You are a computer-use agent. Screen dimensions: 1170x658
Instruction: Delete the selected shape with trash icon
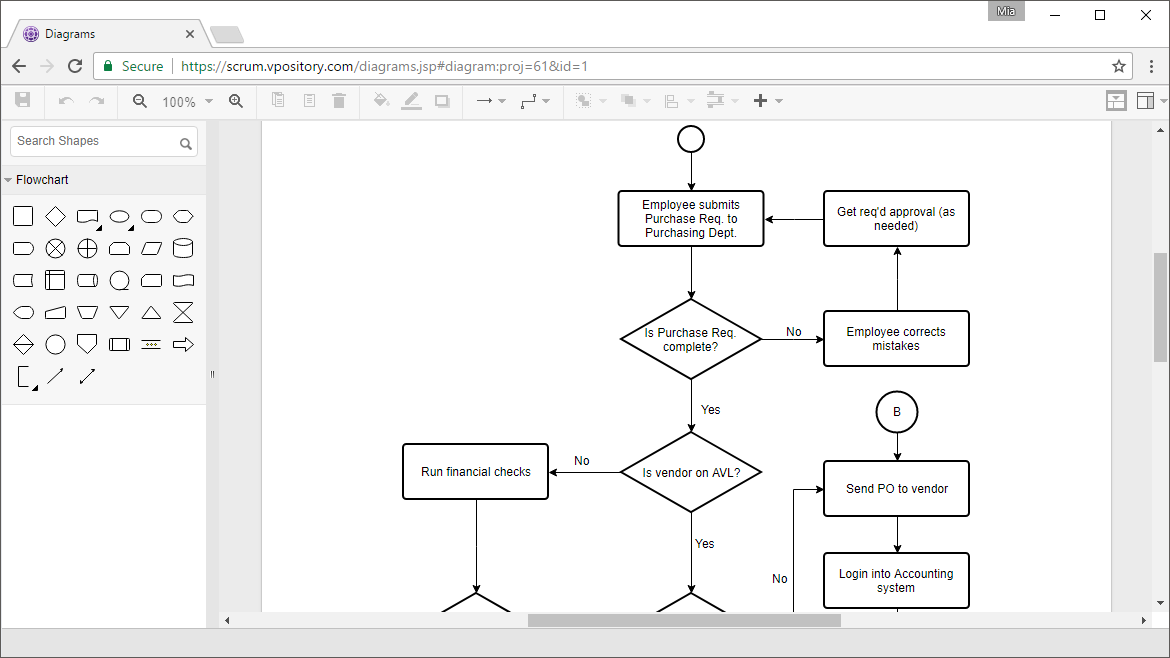339,100
